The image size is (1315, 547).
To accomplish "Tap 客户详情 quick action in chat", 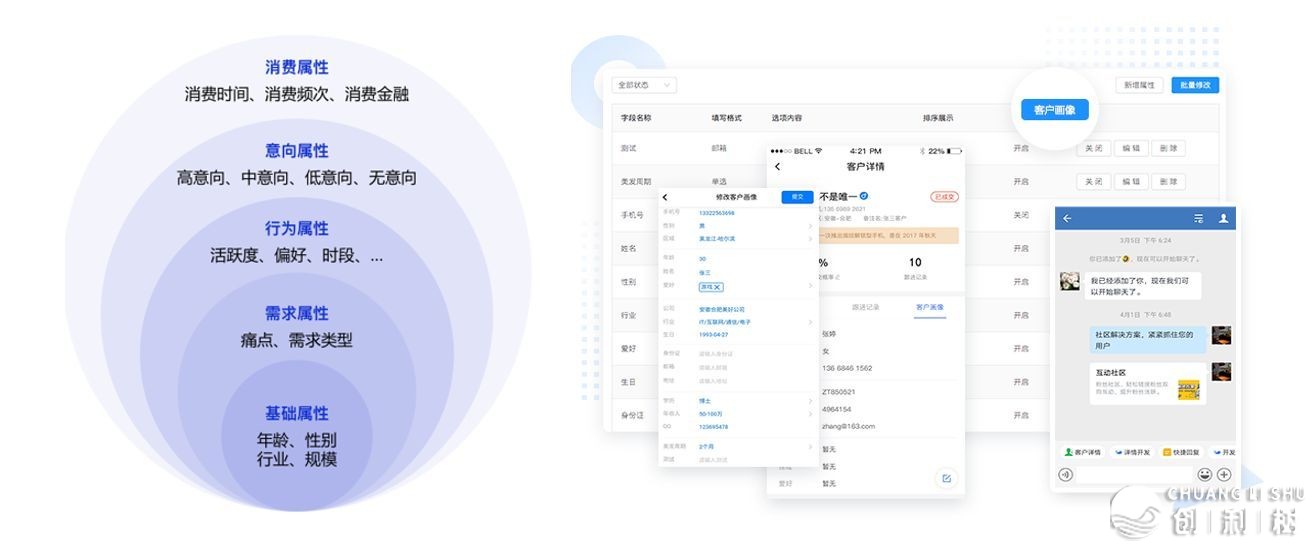I will tap(1081, 452).
